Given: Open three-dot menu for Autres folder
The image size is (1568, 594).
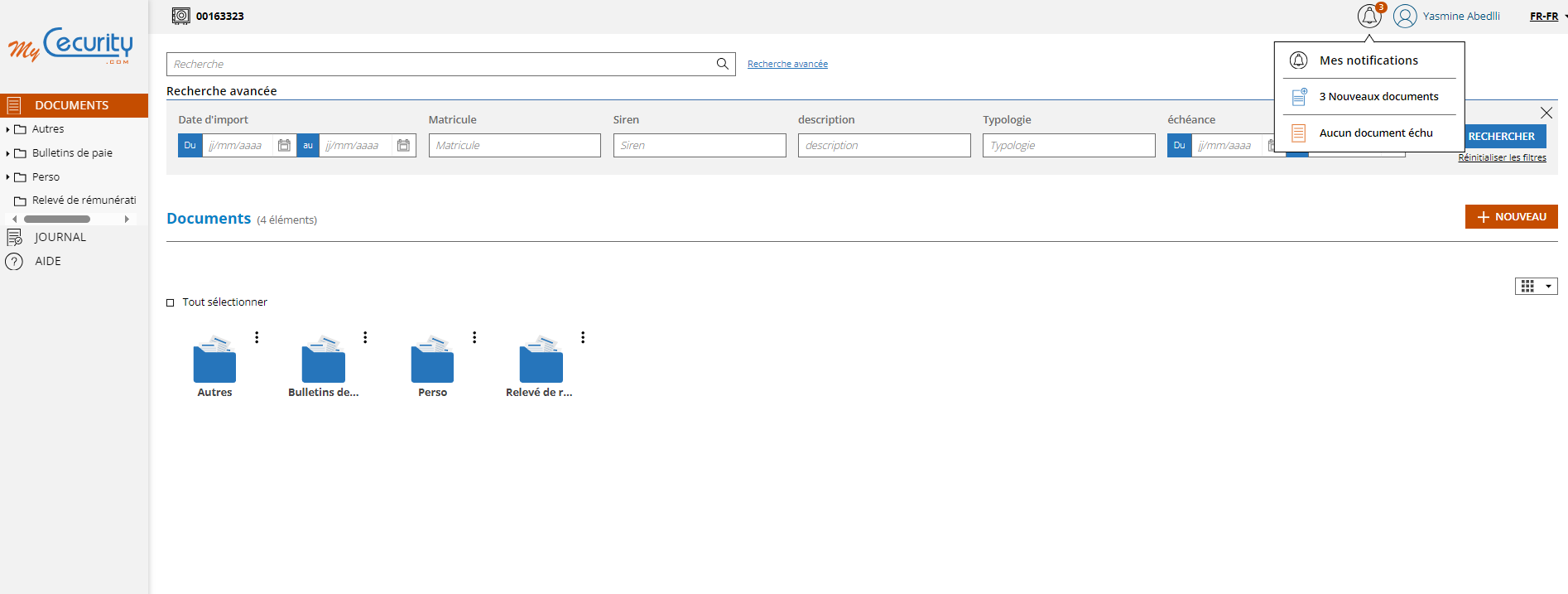Looking at the screenshot, I should pos(257,337).
